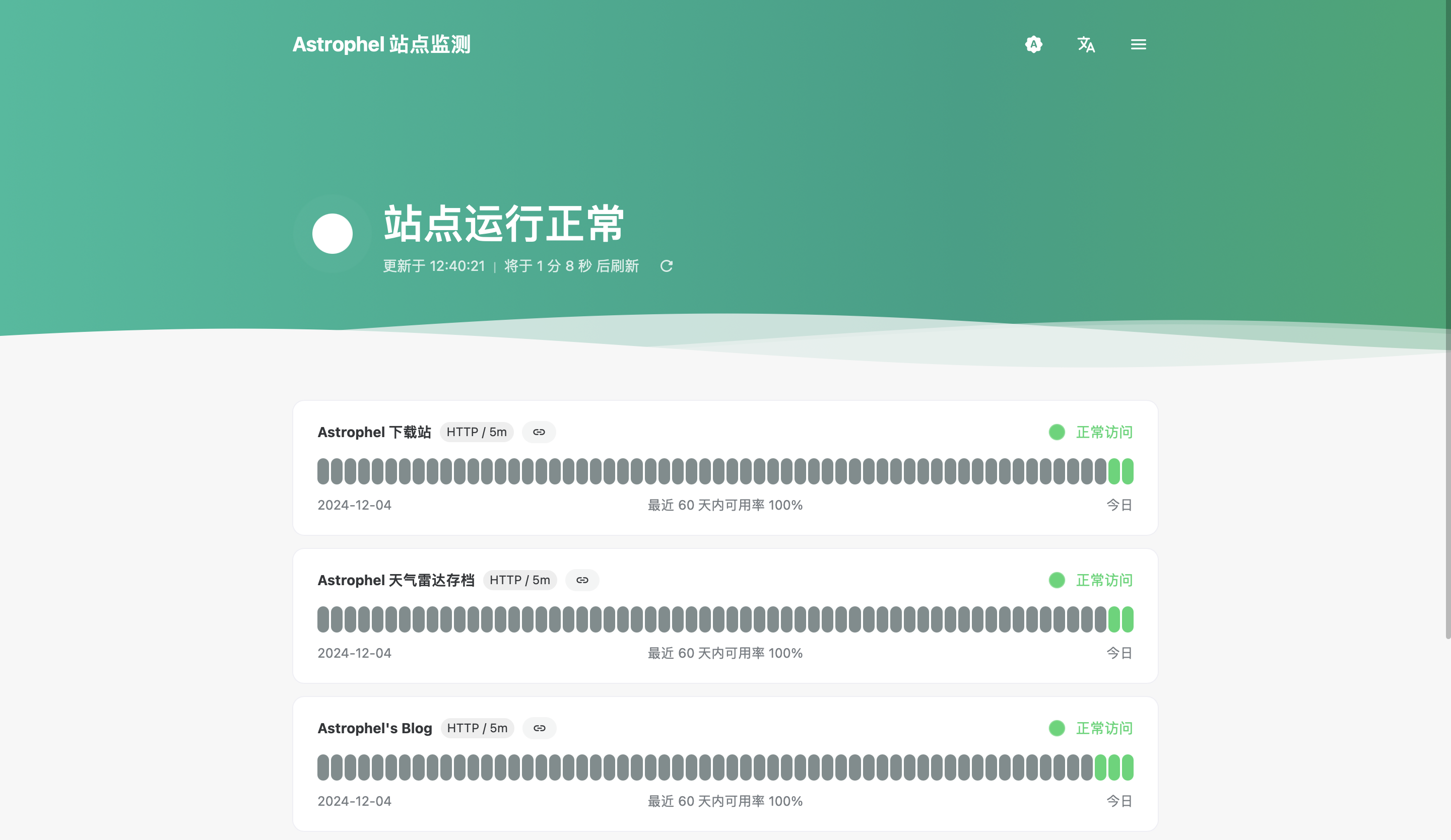Click the 将于 1 分 8 秒 后刷新 countdown
The width and height of the screenshot is (1451, 840).
point(572,266)
